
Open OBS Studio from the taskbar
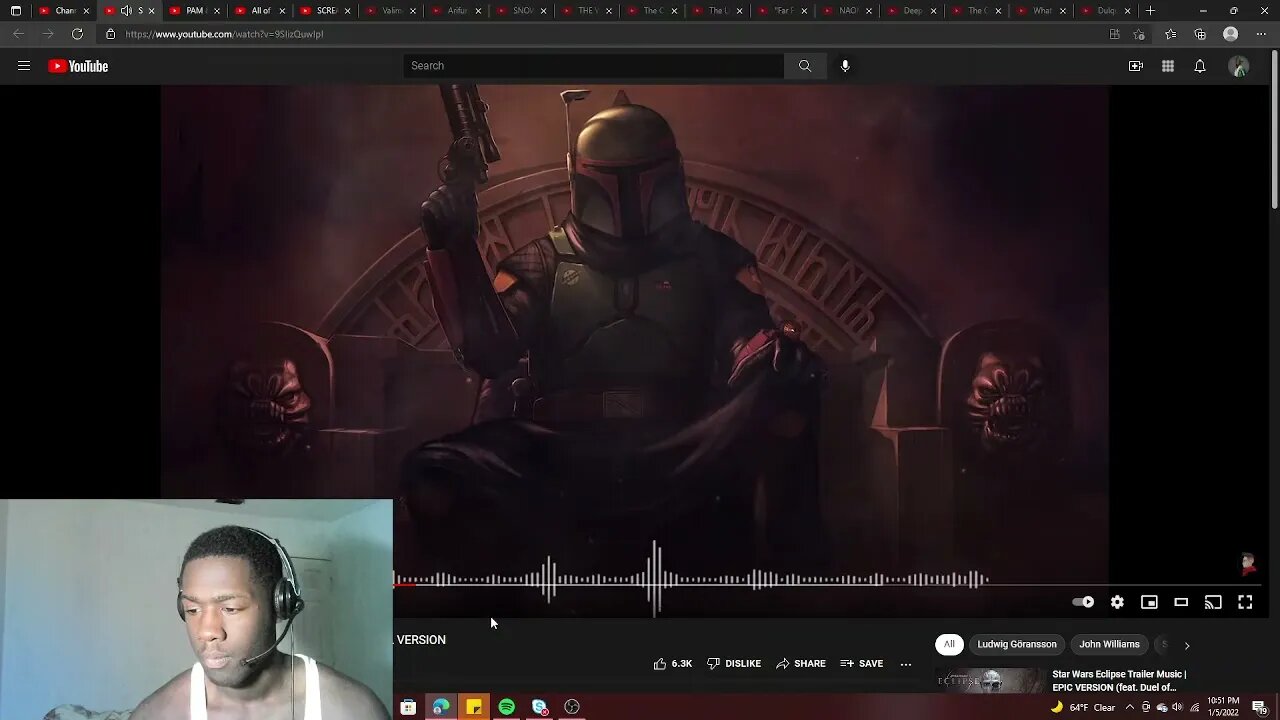[x=572, y=707]
